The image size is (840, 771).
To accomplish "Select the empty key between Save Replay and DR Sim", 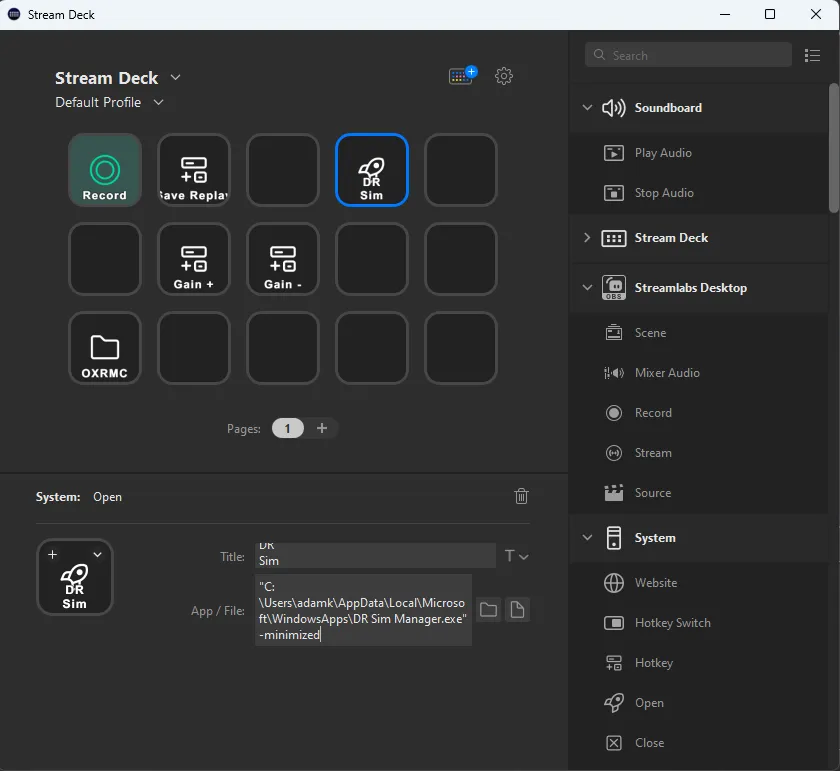I will [283, 170].
